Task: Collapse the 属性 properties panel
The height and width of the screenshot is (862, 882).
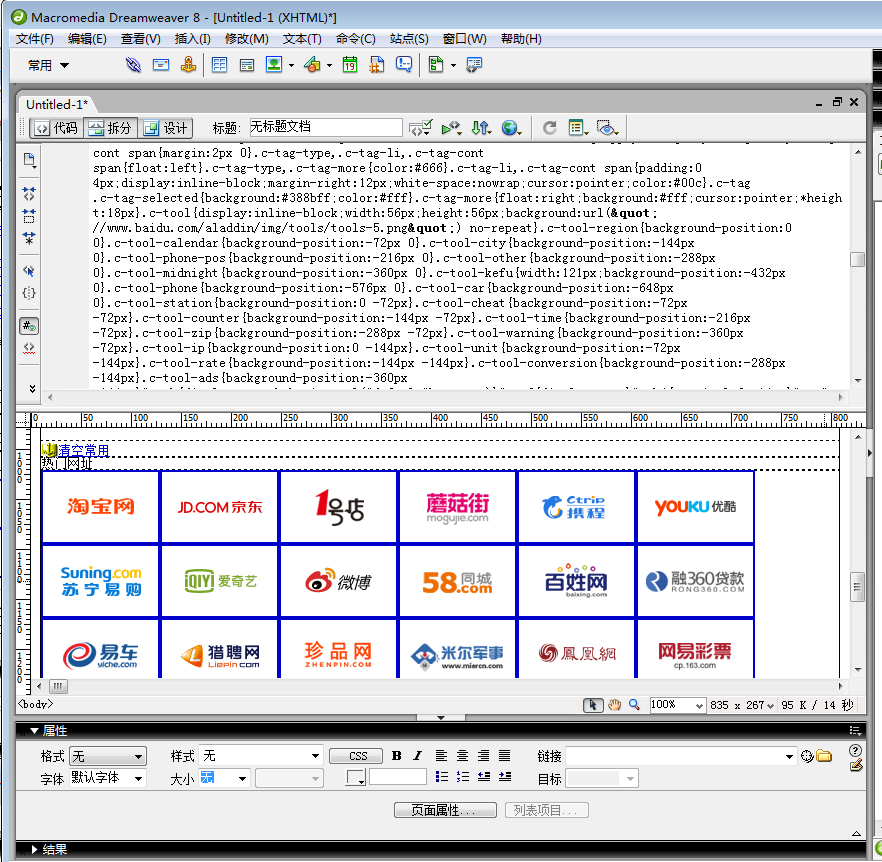Action: [x=34, y=731]
